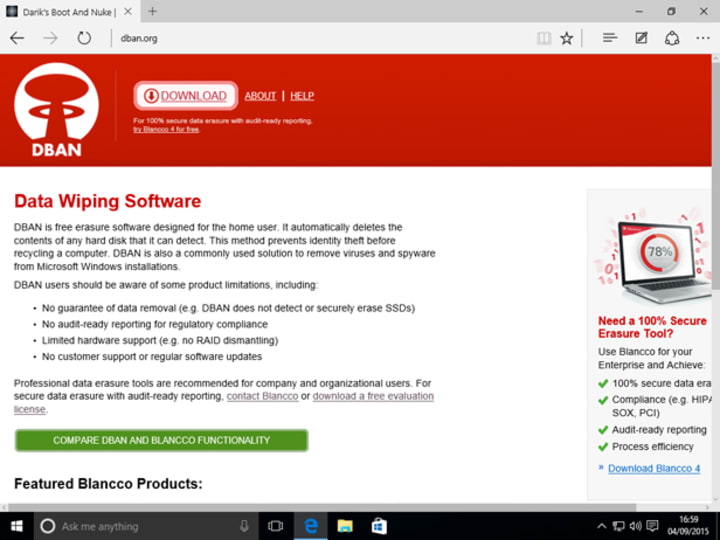This screenshot has width=720, height=540.
Task: Click the 'Ask me anything' search box
Action: [147, 526]
